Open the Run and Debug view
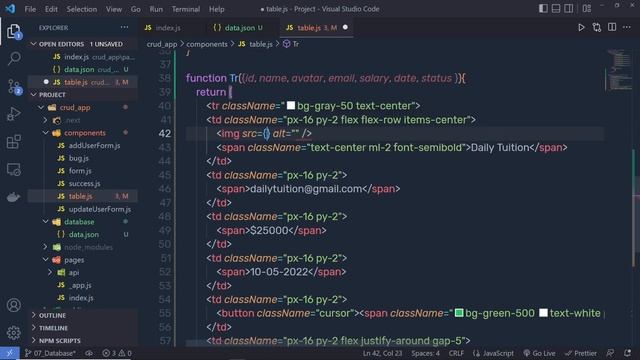The image size is (640, 360). [x=13, y=114]
